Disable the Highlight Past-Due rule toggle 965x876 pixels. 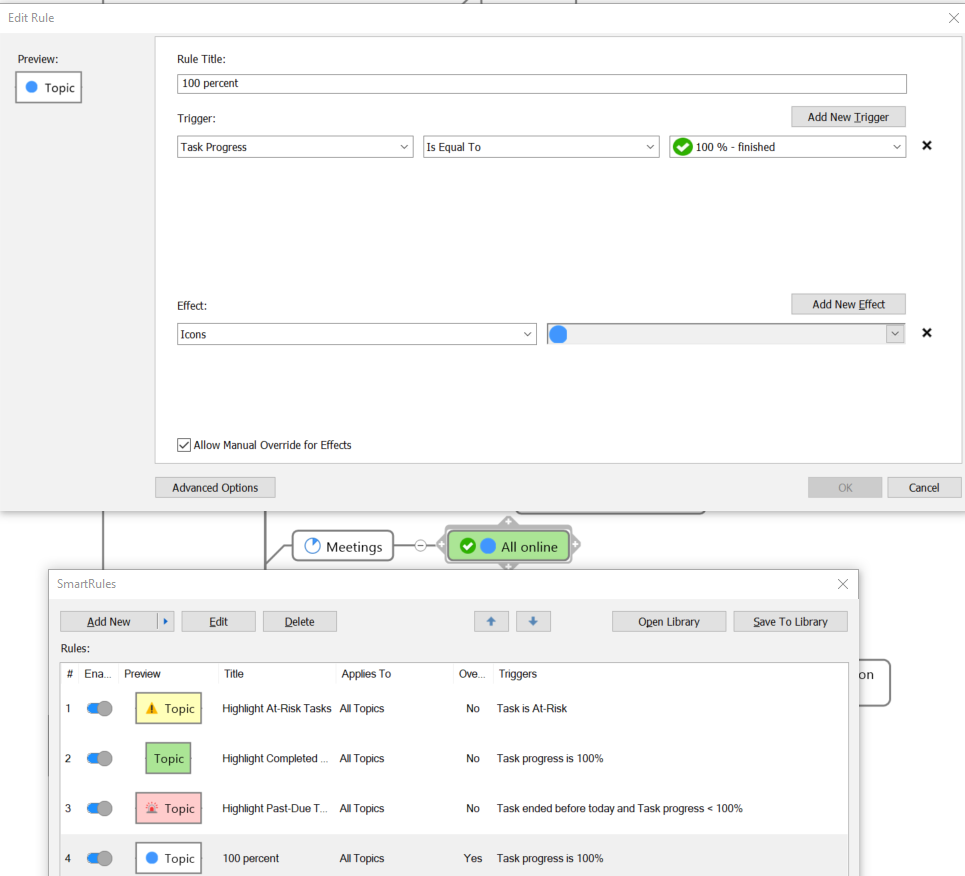pos(99,808)
